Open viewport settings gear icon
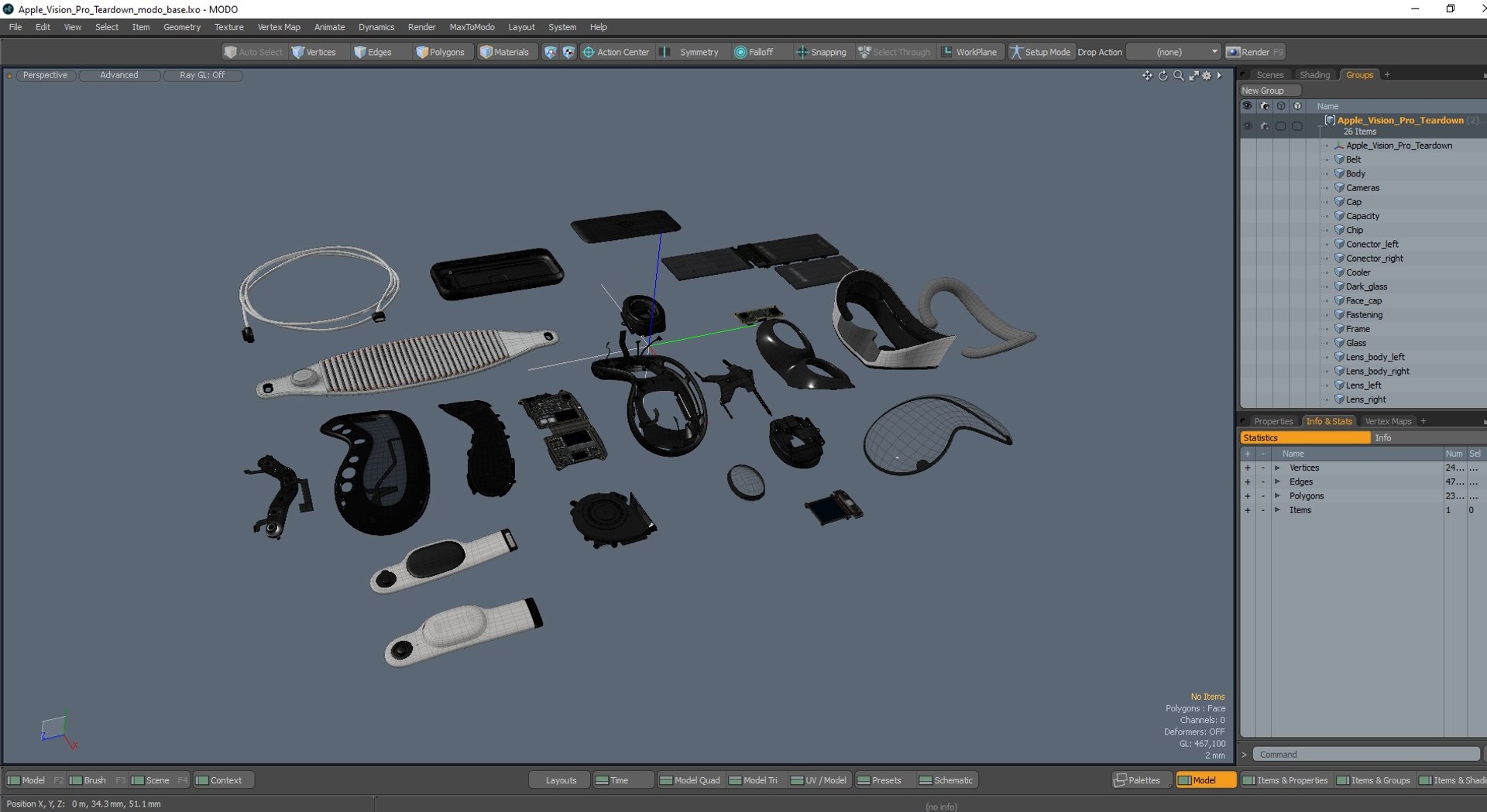Screen dimensions: 1487x812 click(x=1207, y=75)
